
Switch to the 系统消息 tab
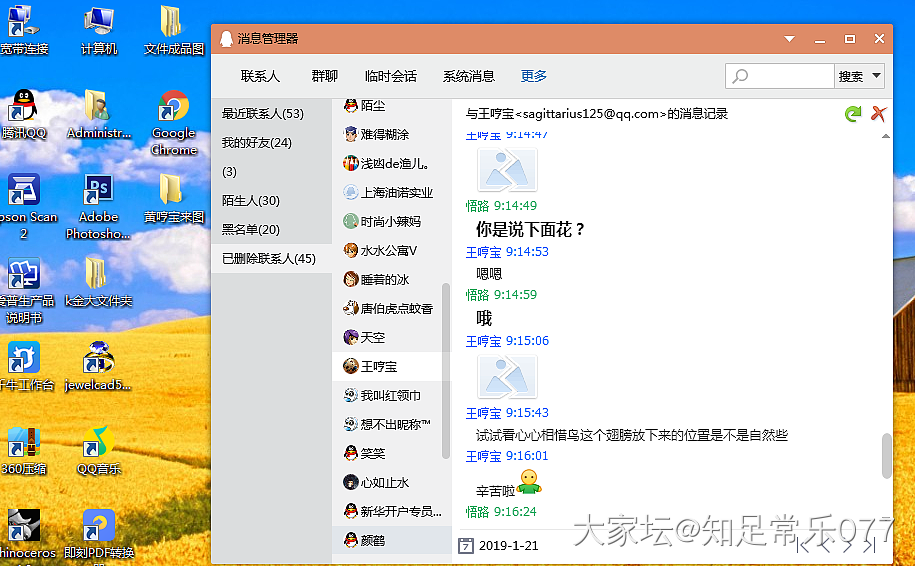(469, 76)
